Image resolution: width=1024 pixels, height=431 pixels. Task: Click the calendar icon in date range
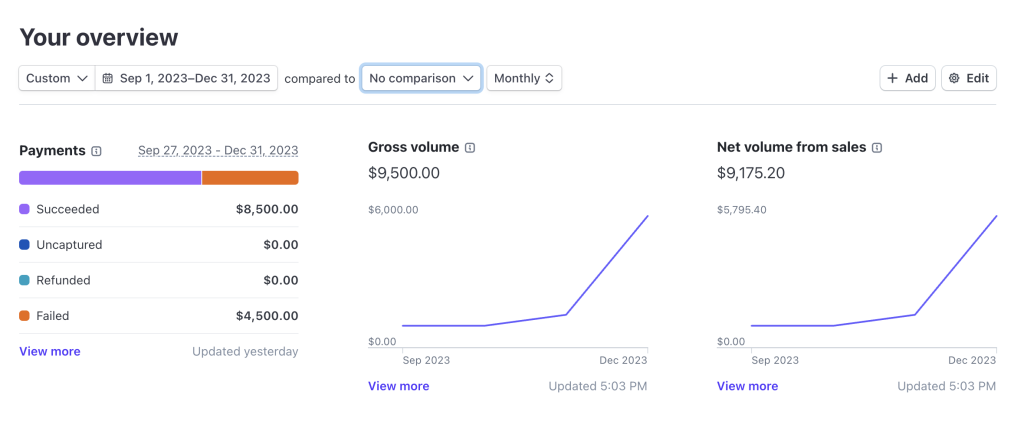pos(108,78)
